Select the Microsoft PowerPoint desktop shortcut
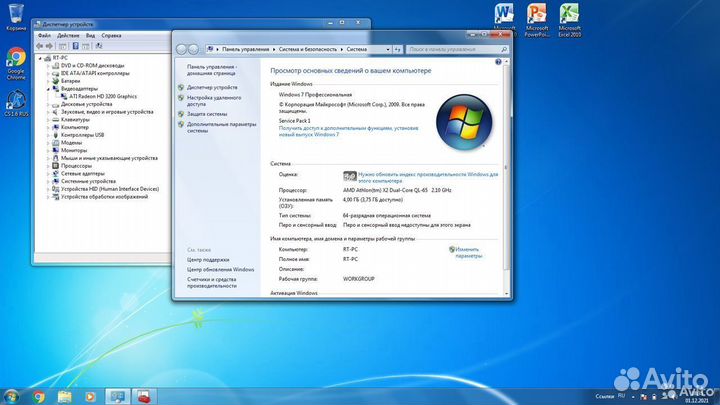The height and width of the screenshot is (405, 720). point(537,20)
